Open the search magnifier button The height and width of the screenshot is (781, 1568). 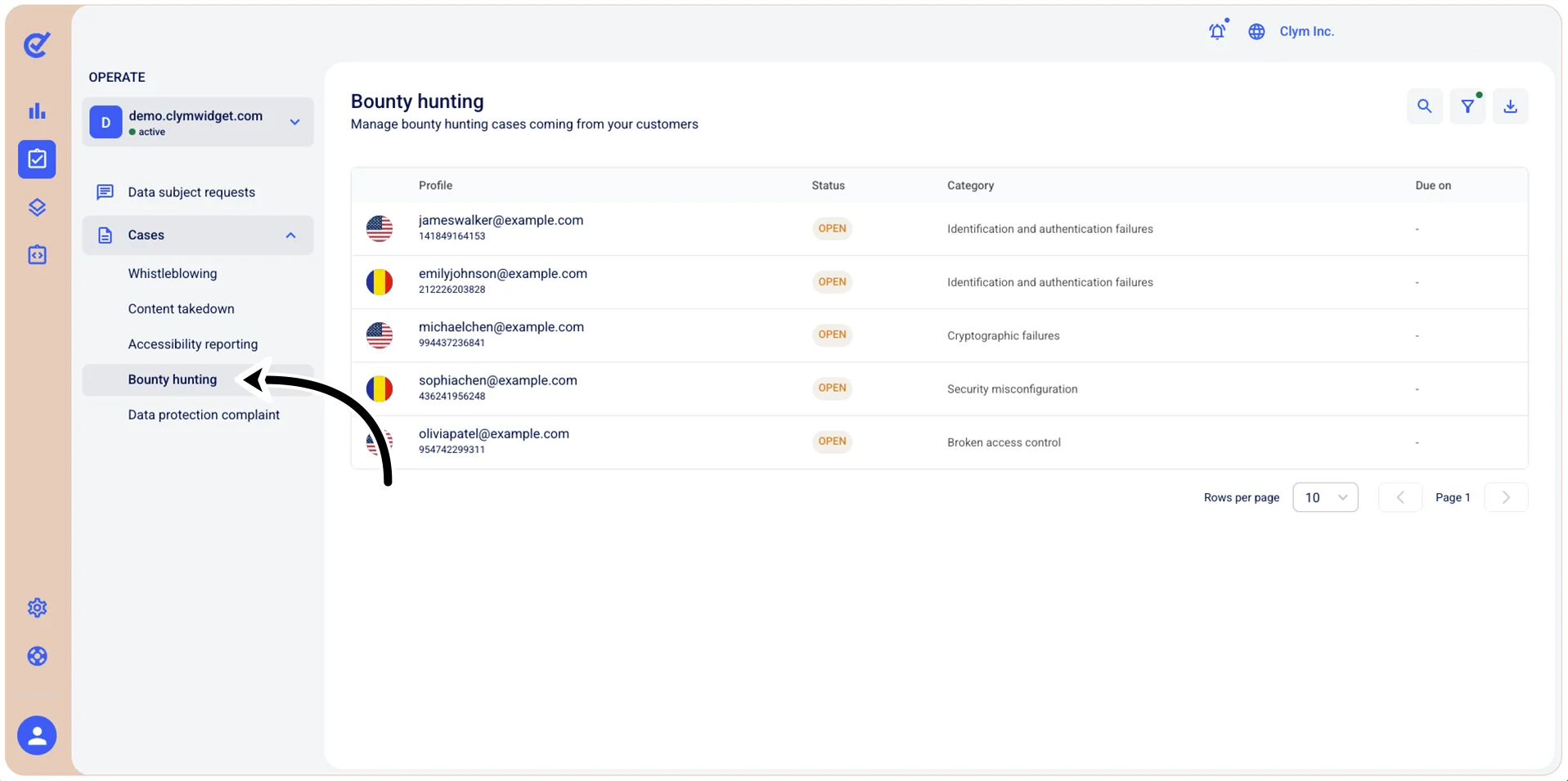[x=1424, y=106]
